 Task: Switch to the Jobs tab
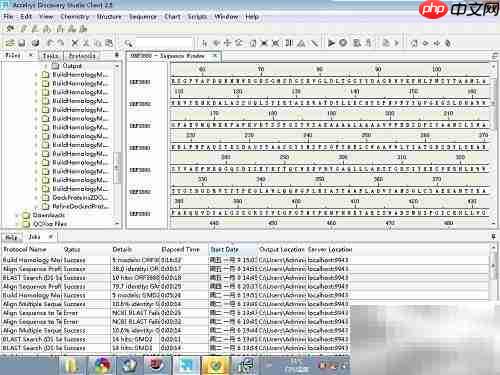tap(35, 237)
